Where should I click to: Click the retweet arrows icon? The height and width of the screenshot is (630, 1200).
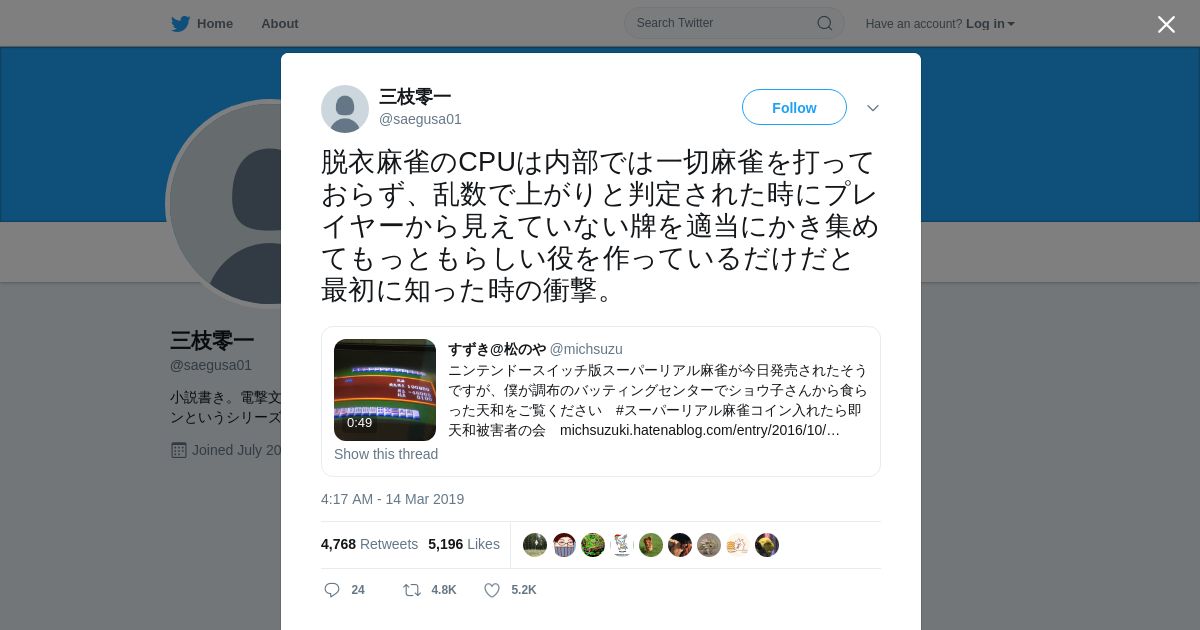point(411,590)
